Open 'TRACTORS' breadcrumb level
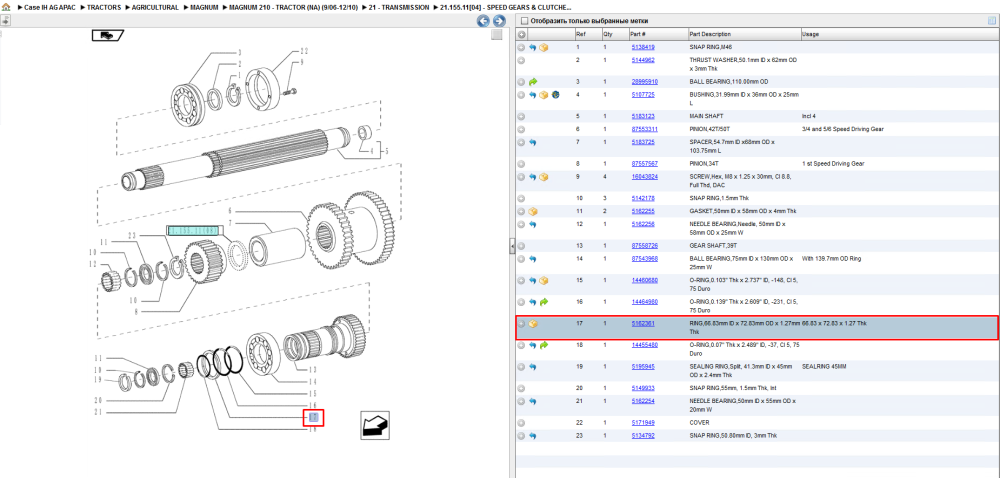Viewport: 1000px width, 478px height. pos(104,7)
